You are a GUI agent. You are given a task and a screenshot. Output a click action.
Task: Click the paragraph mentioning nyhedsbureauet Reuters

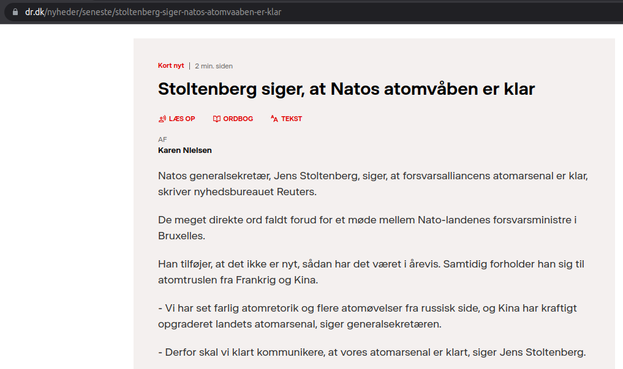(373, 184)
